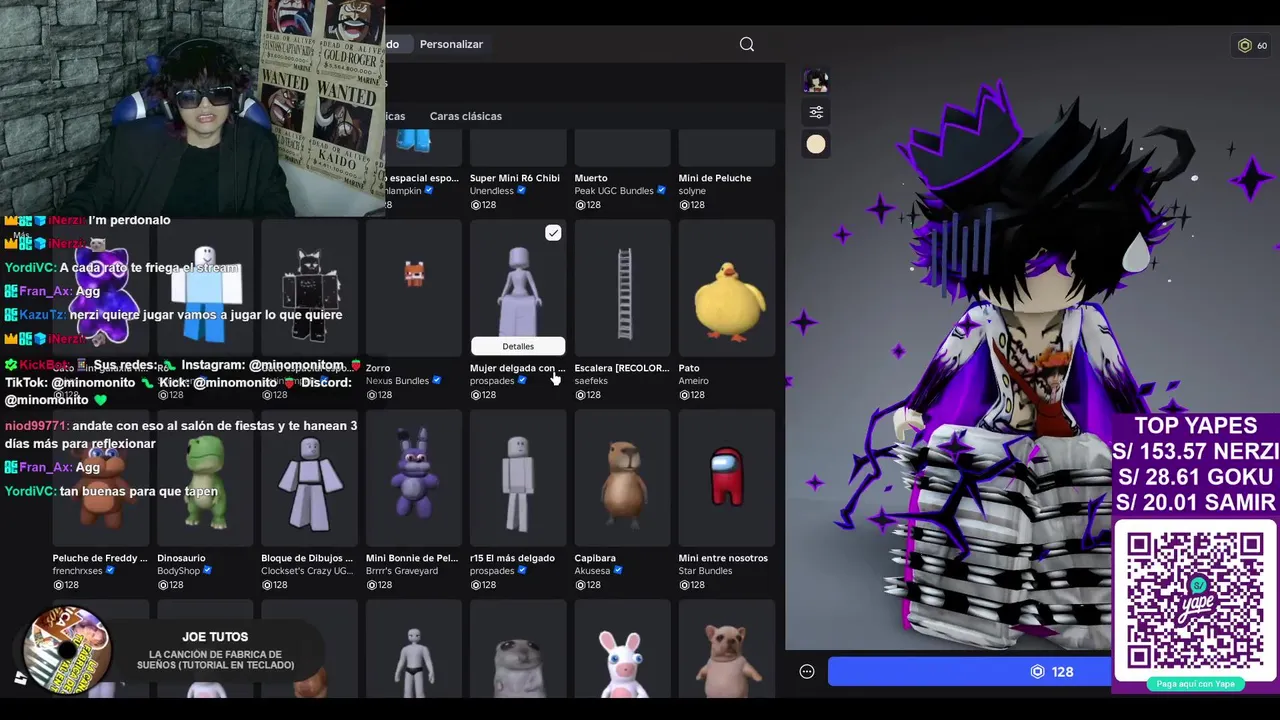This screenshot has height=720, width=1280.
Task: Select the Escalera ladder bundle thumbnail
Action: click(x=622, y=288)
